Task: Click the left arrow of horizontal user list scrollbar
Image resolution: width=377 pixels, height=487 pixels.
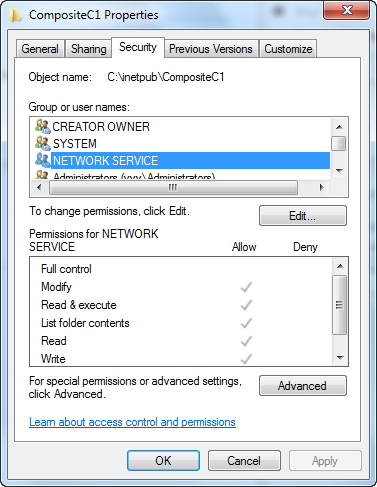Action: click(x=39, y=187)
